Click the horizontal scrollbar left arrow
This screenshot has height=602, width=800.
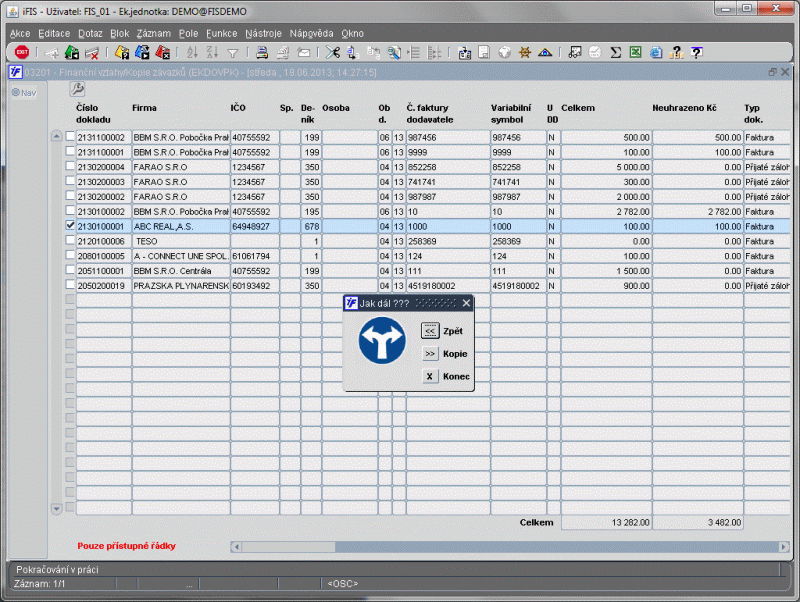pyautogui.click(x=236, y=547)
